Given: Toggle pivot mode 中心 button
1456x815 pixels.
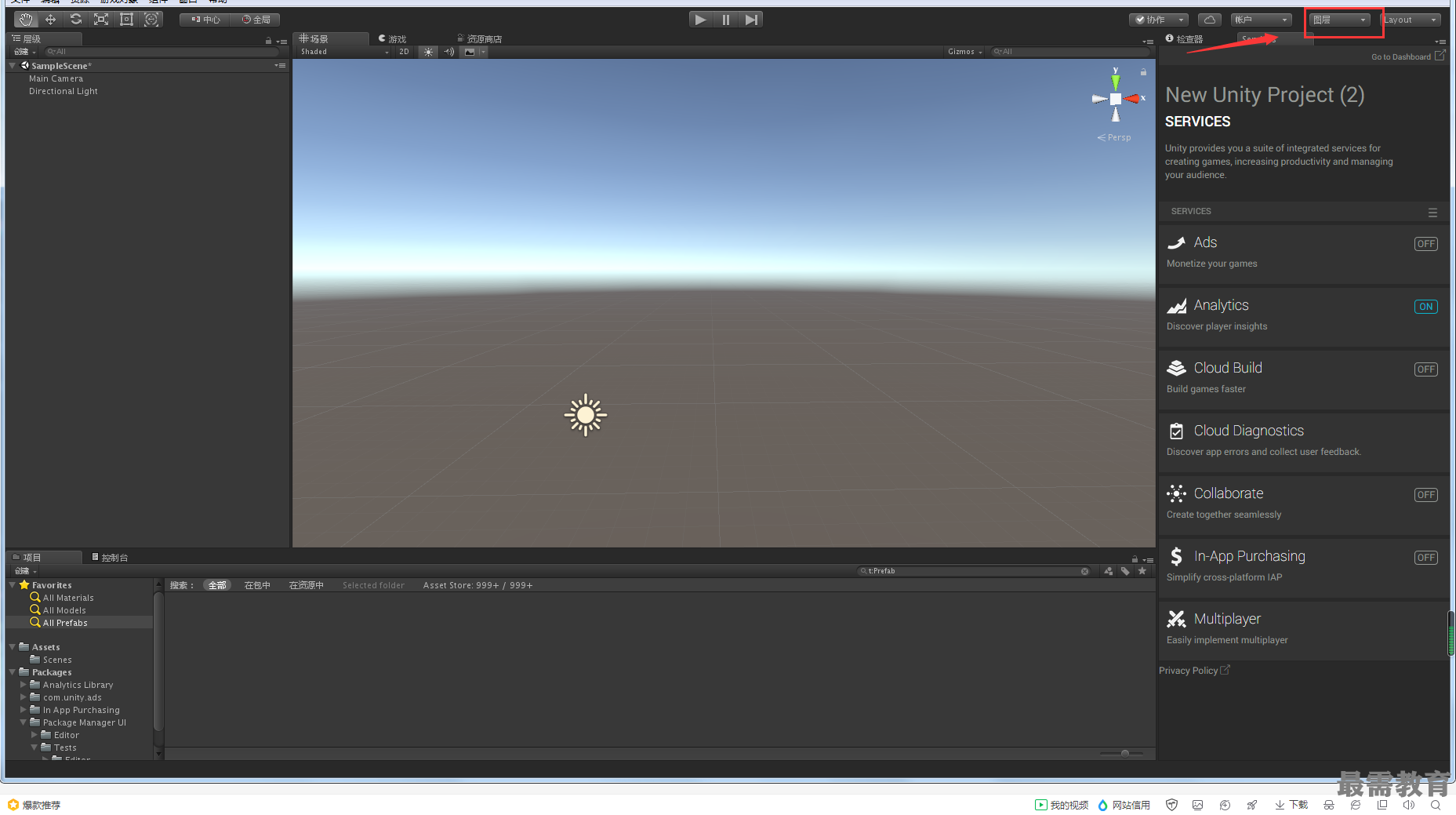Looking at the screenshot, I should pos(205,20).
